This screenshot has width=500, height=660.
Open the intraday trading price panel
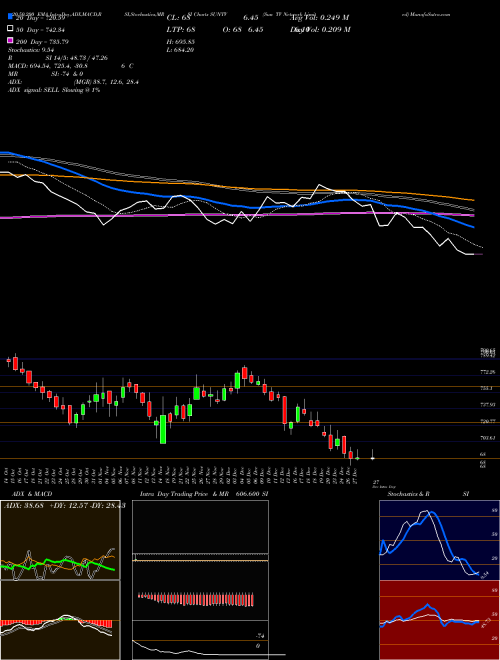point(200,580)
